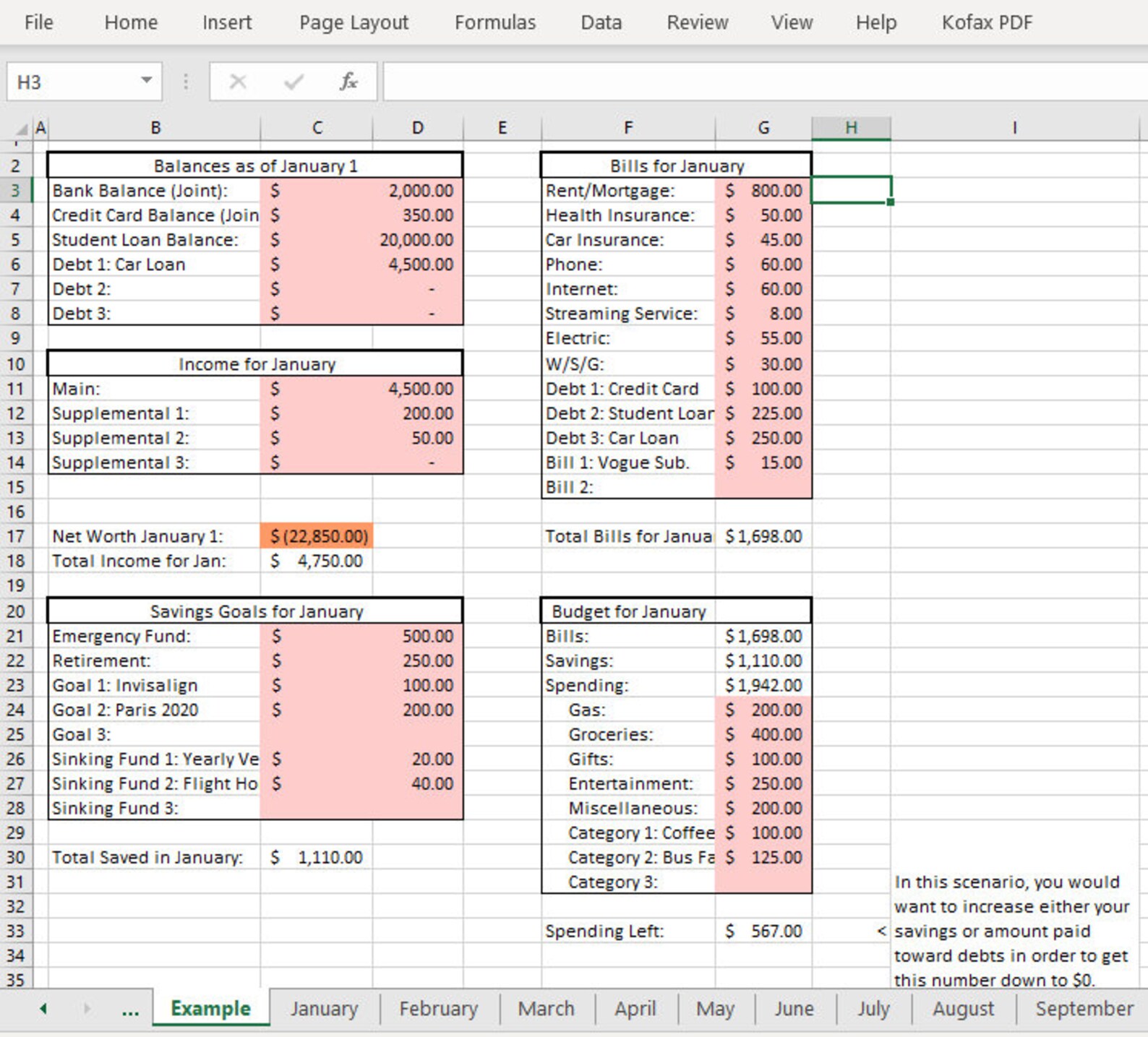Select column B header
1148x1037 pixels.
[x=155, y=128]
